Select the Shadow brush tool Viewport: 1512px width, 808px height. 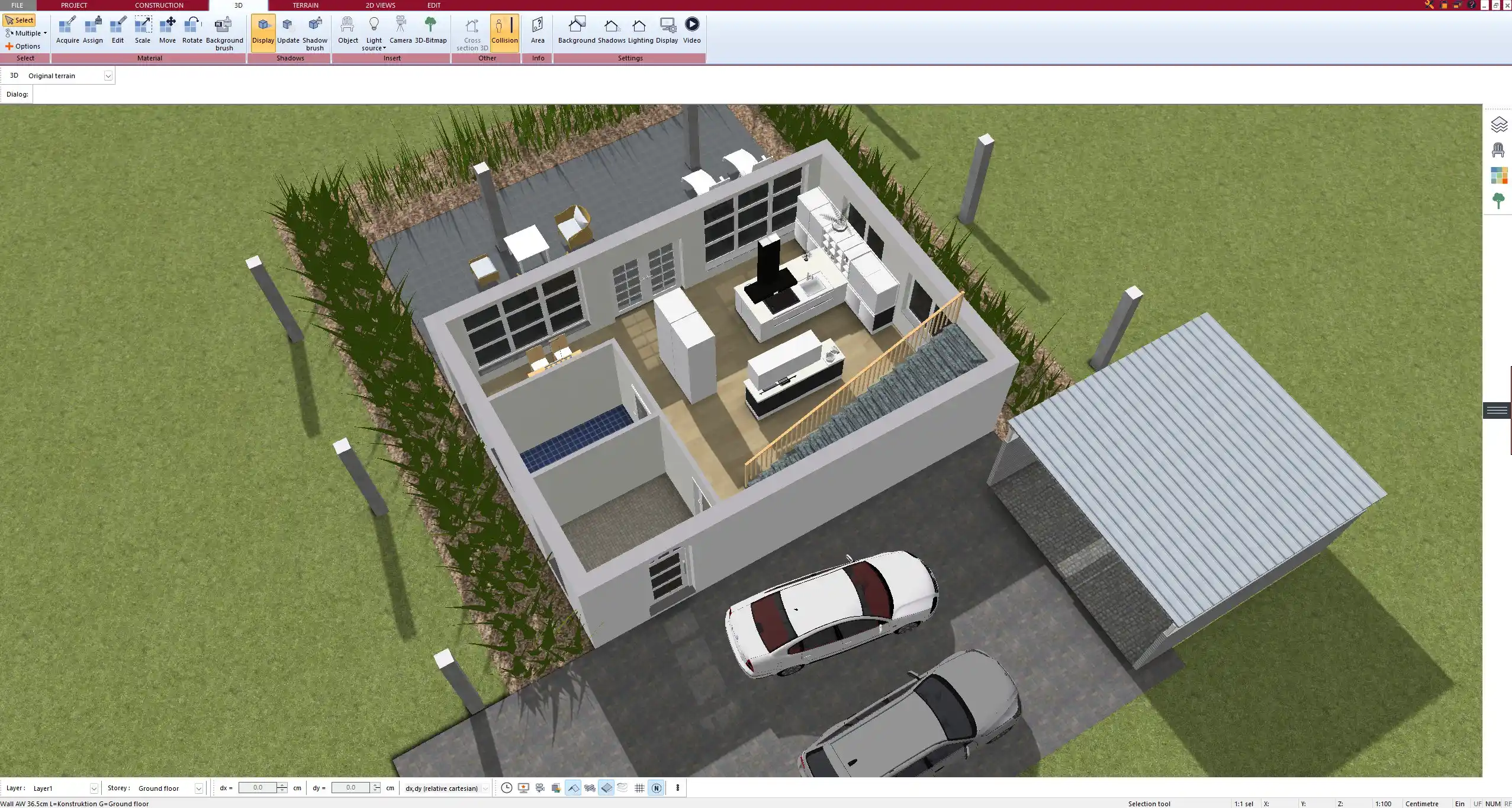point(314,31)
